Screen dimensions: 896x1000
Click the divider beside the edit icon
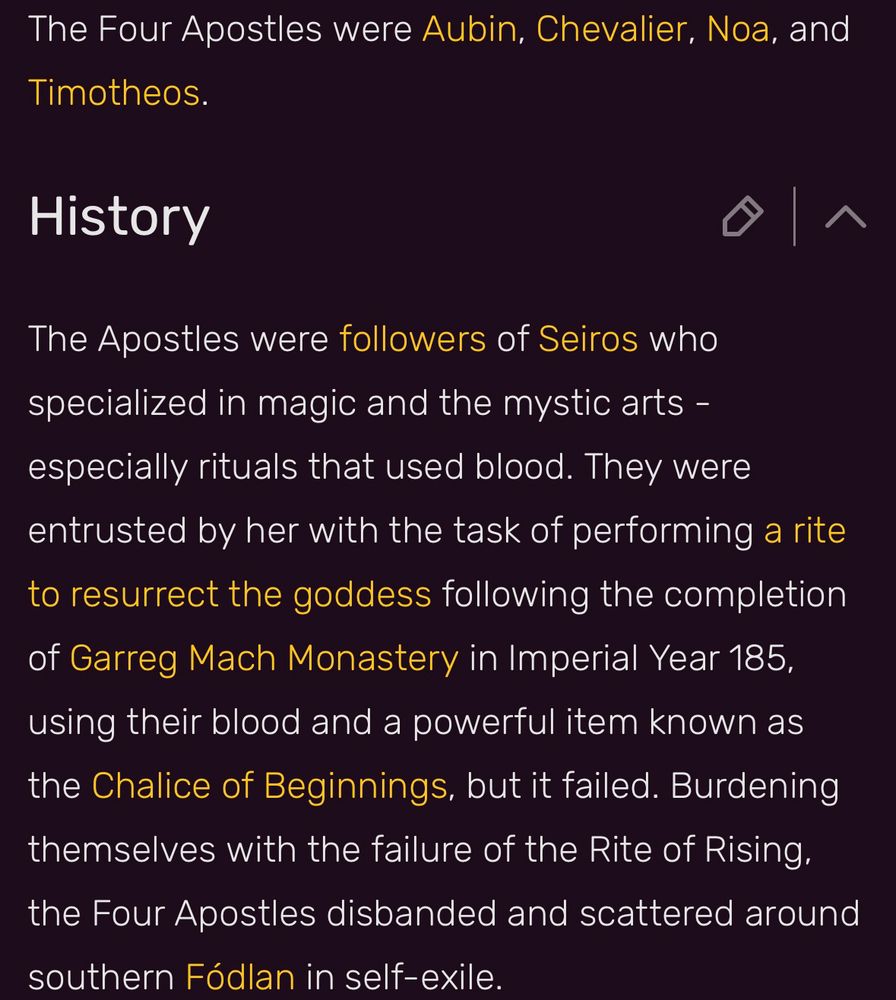point(793,216)
